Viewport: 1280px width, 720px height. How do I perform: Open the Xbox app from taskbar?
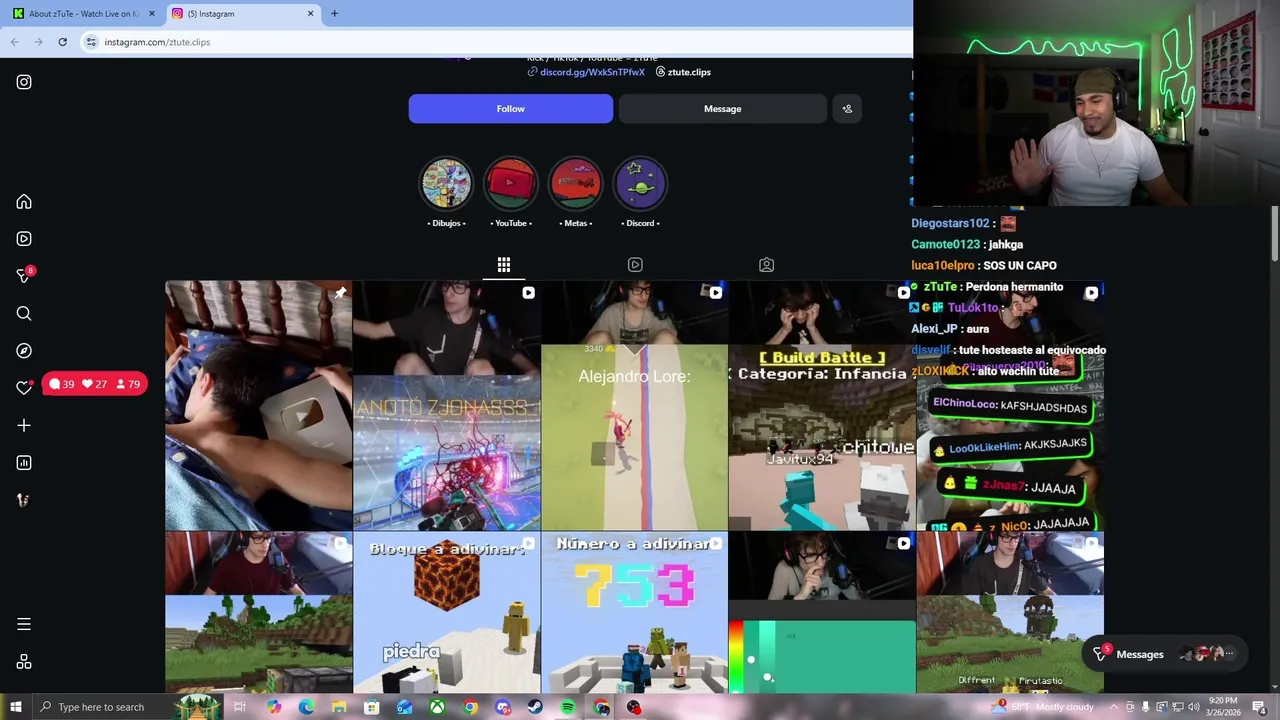[x=437, y=707]
